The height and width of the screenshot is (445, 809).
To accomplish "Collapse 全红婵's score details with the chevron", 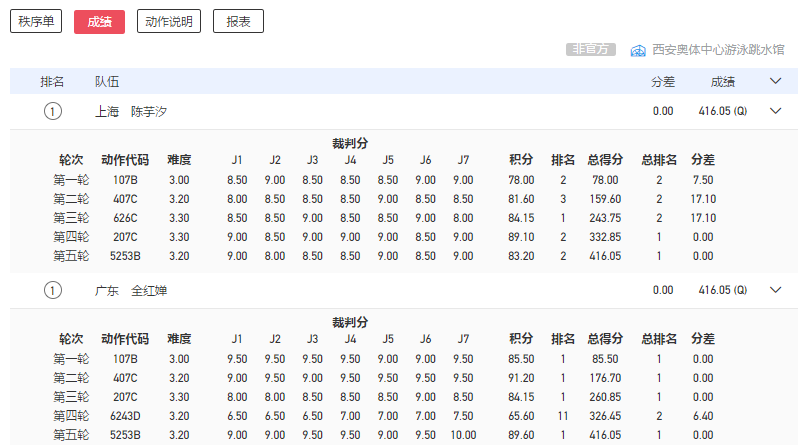I will pos(775,290).
